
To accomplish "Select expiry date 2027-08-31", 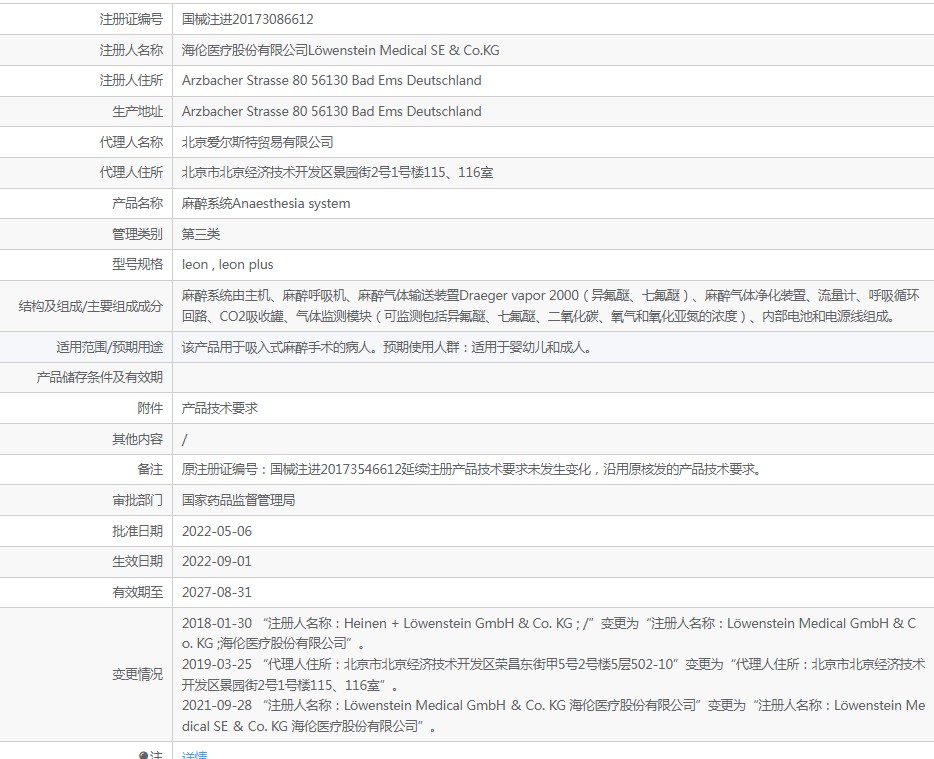I will pyautogui.click(x=217, y=592).
